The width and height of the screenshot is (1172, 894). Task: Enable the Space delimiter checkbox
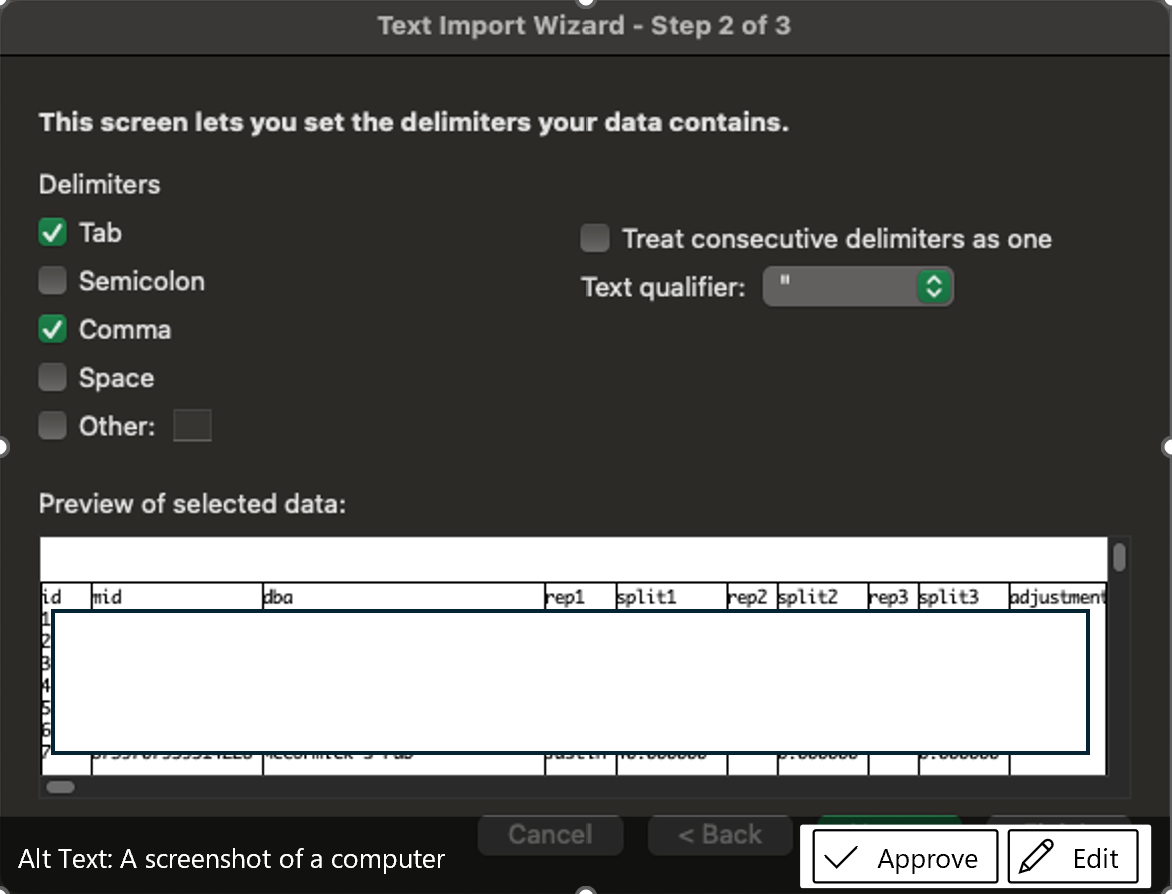point(52,378)
